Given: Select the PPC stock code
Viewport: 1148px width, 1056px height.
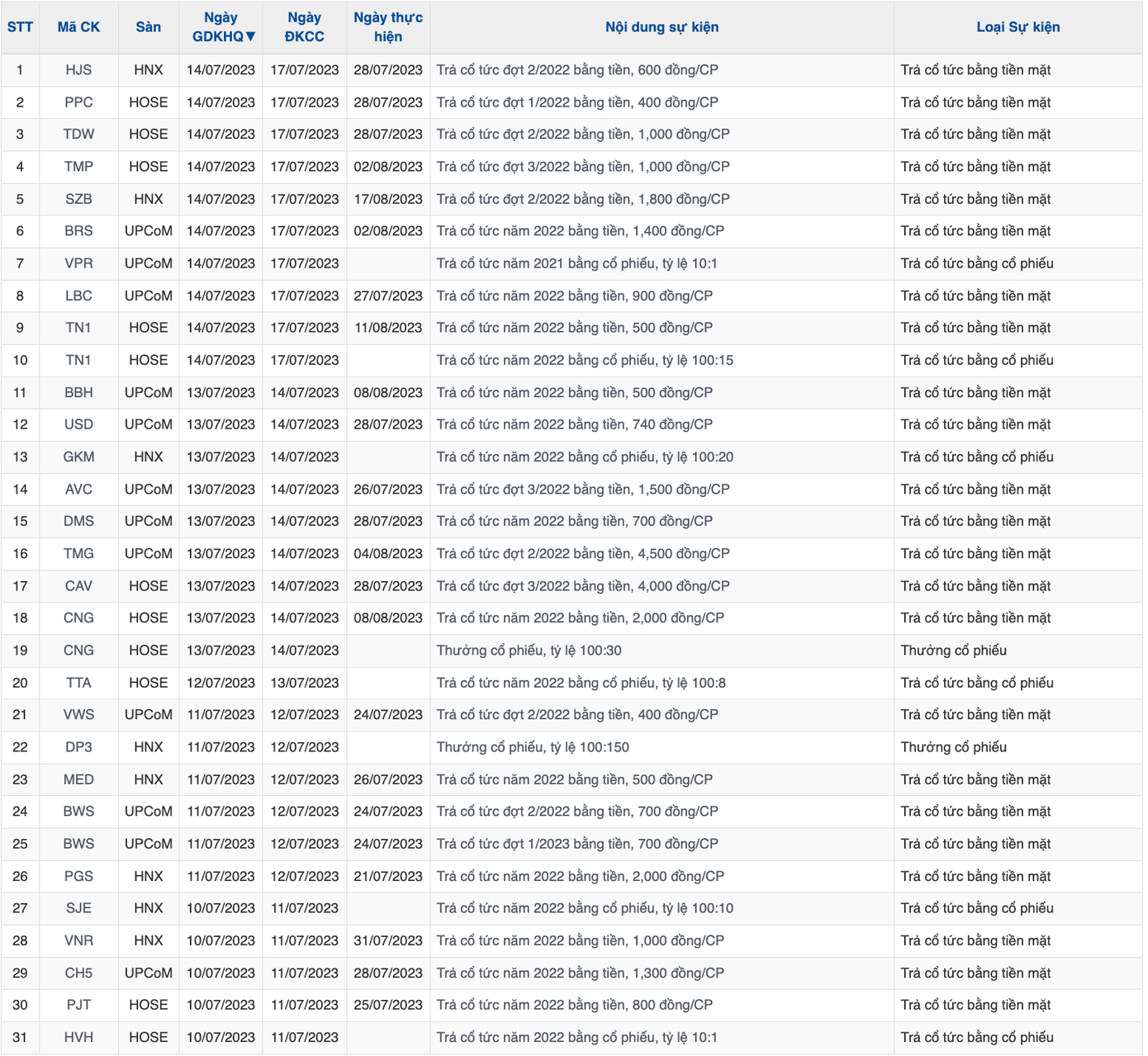Looking at the screenshot, I should [78, 102].
